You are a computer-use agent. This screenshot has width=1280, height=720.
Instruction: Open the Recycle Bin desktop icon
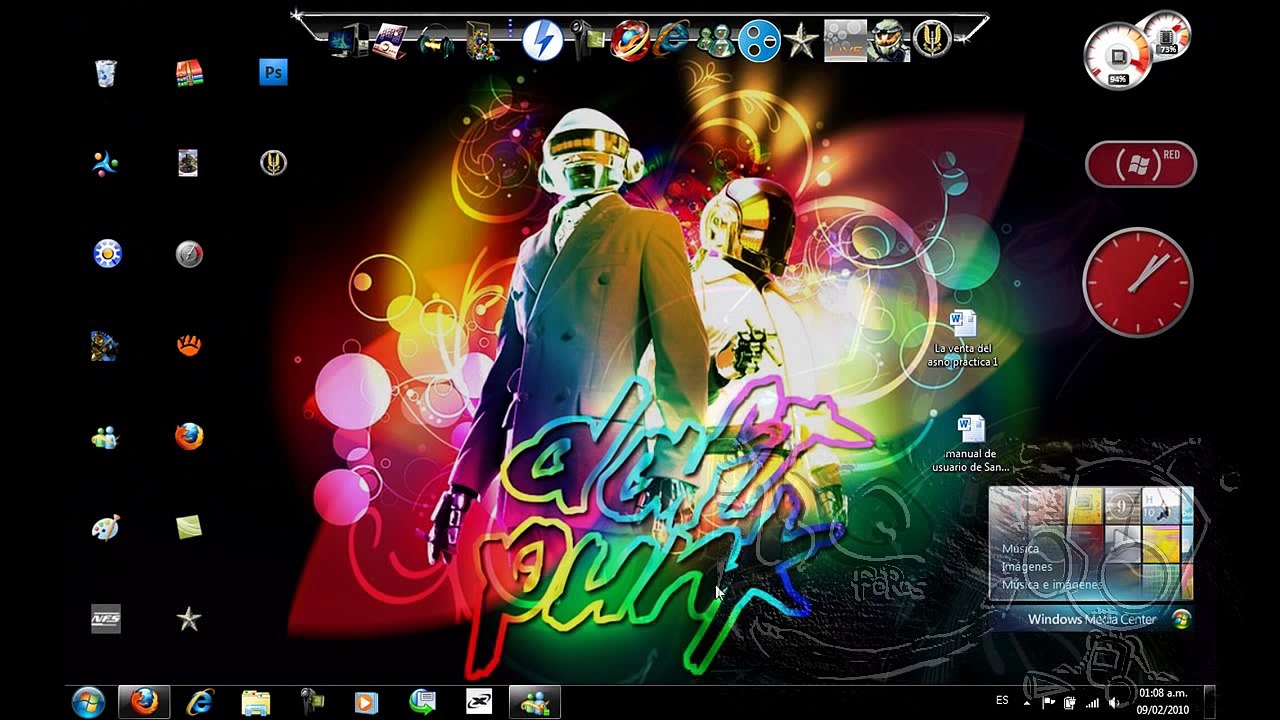(x=106, y=73)
